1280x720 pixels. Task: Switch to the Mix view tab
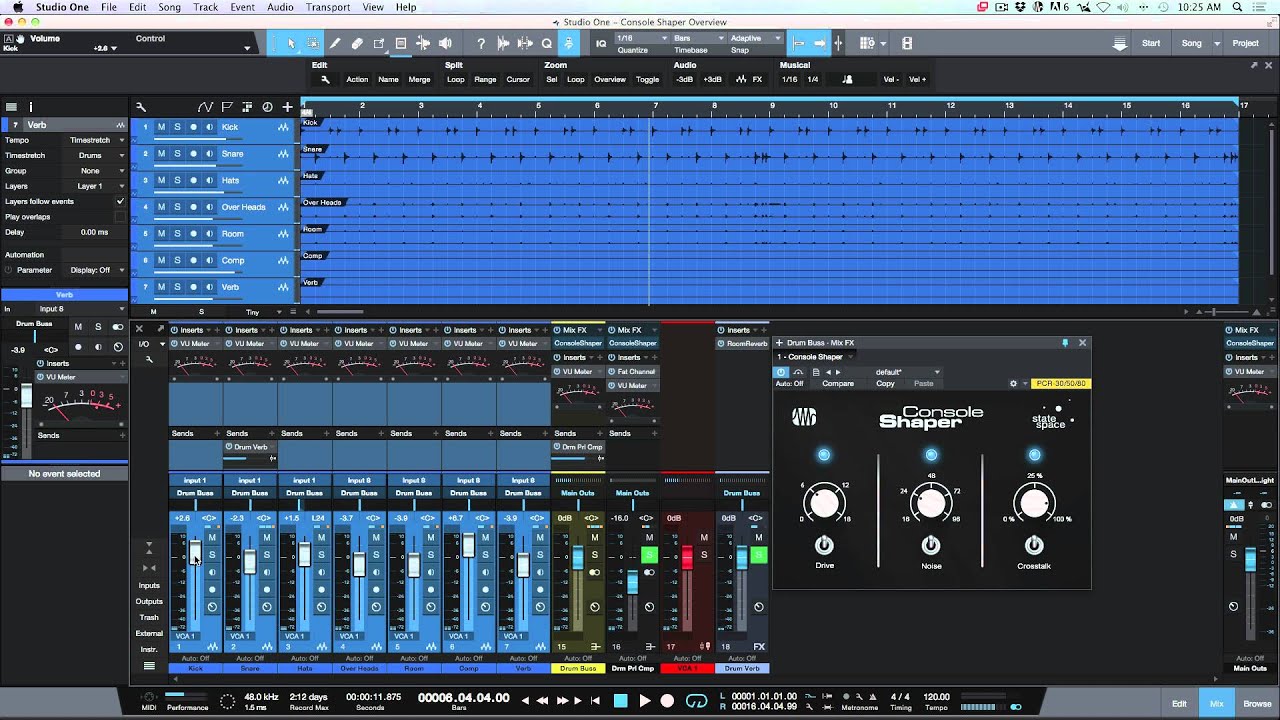click(x=1216, y=704)
